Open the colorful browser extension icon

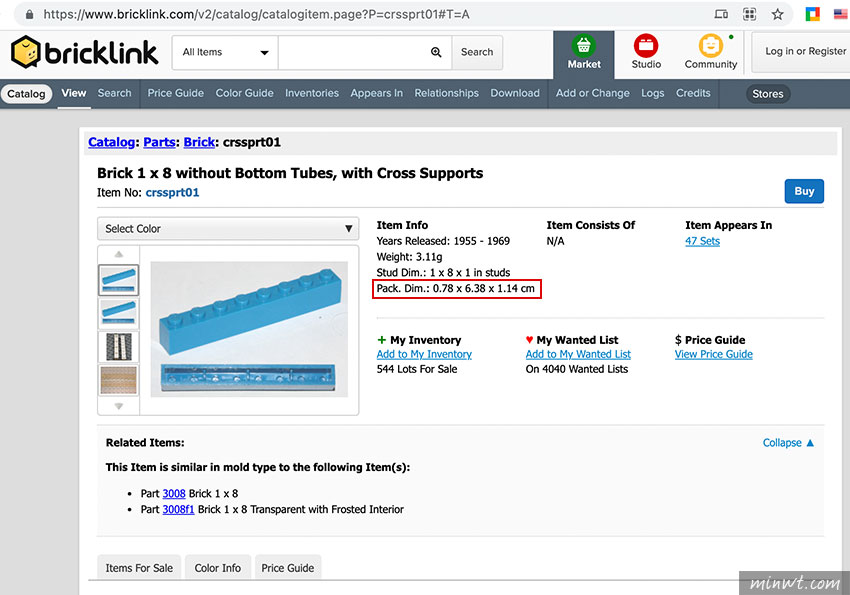click(x=813, y=14)
